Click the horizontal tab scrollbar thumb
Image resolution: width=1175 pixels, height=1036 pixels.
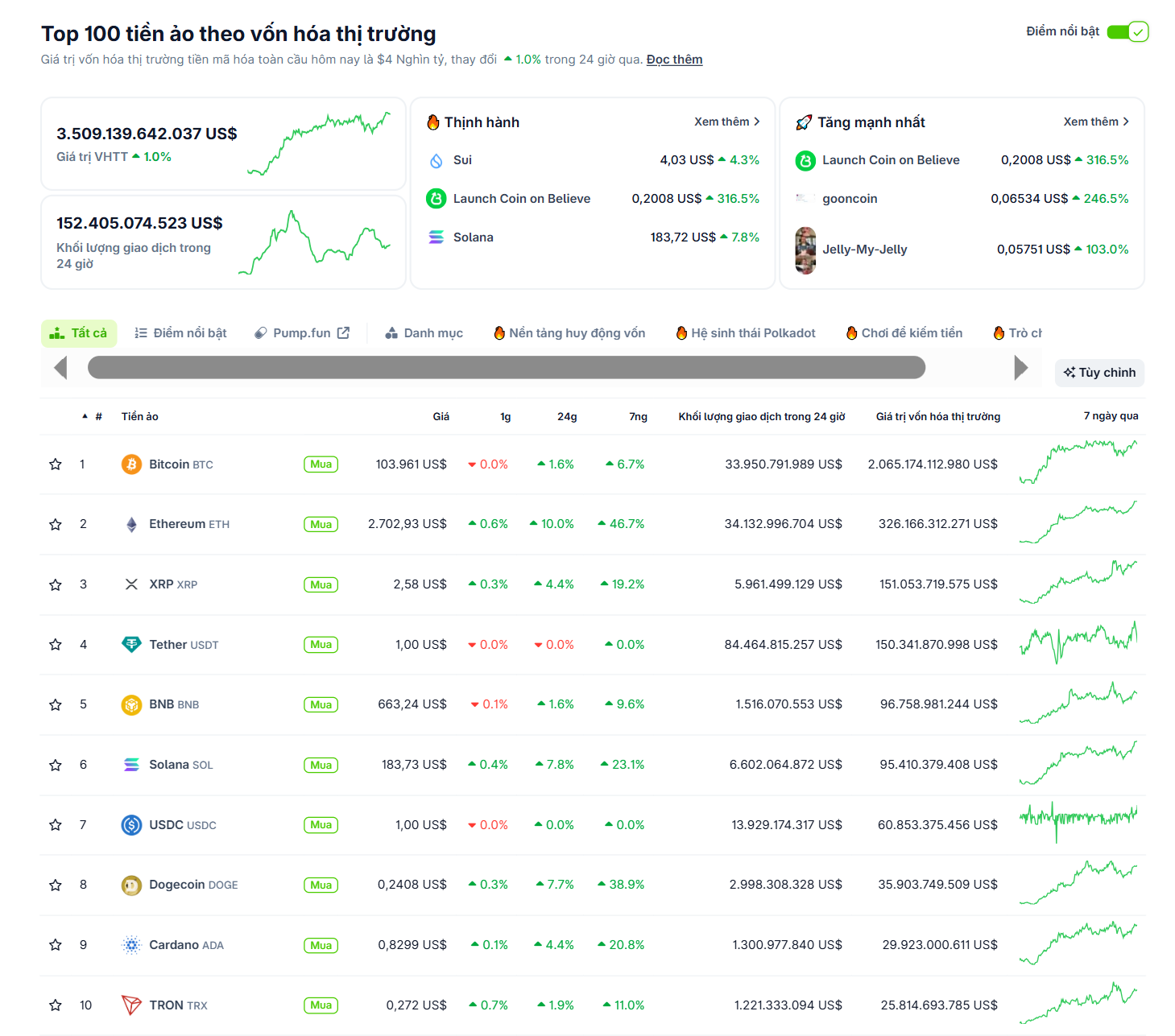pyautogui.click(x=507, y=368)
